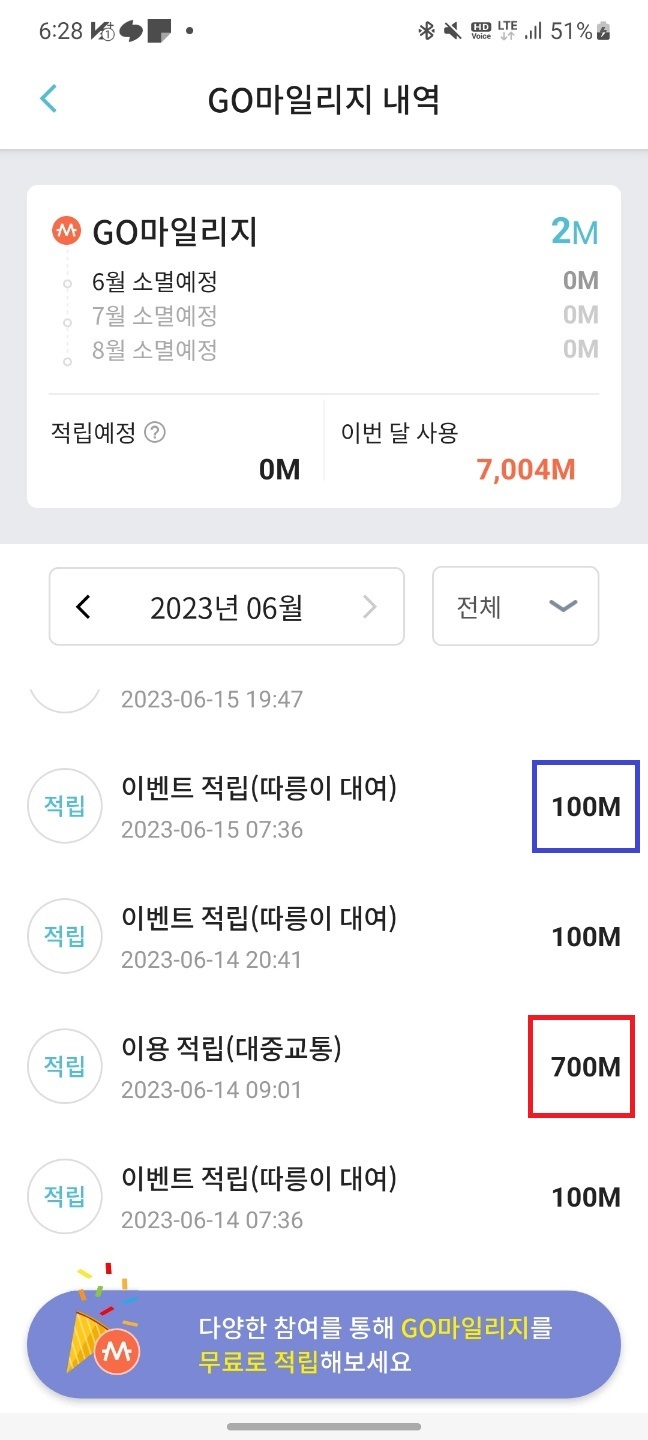The height and width of the screenshot is (1440, 648).
Task: Select the 2023년 06월 month label
Action: 226,607
